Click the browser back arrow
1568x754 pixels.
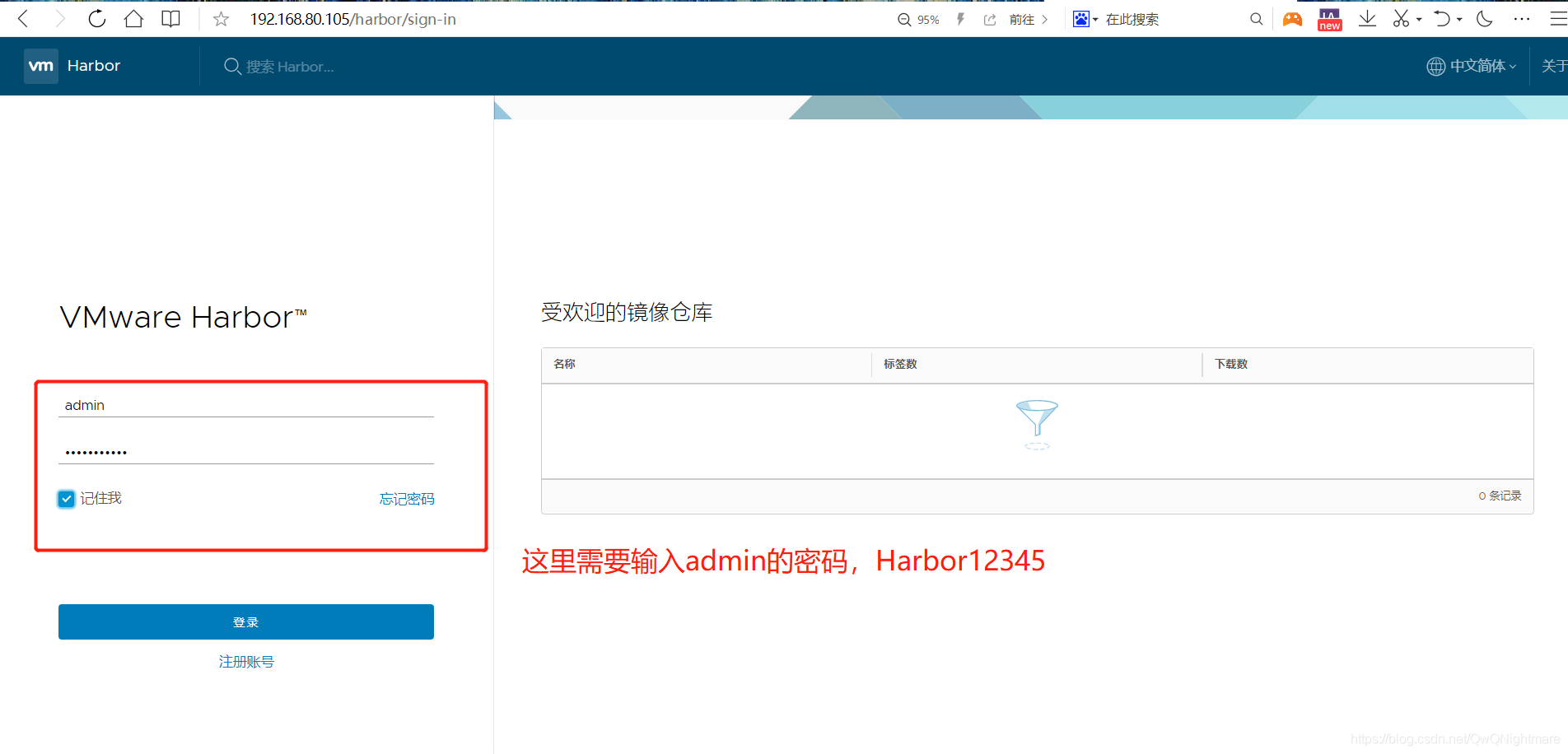coord(23,19)
